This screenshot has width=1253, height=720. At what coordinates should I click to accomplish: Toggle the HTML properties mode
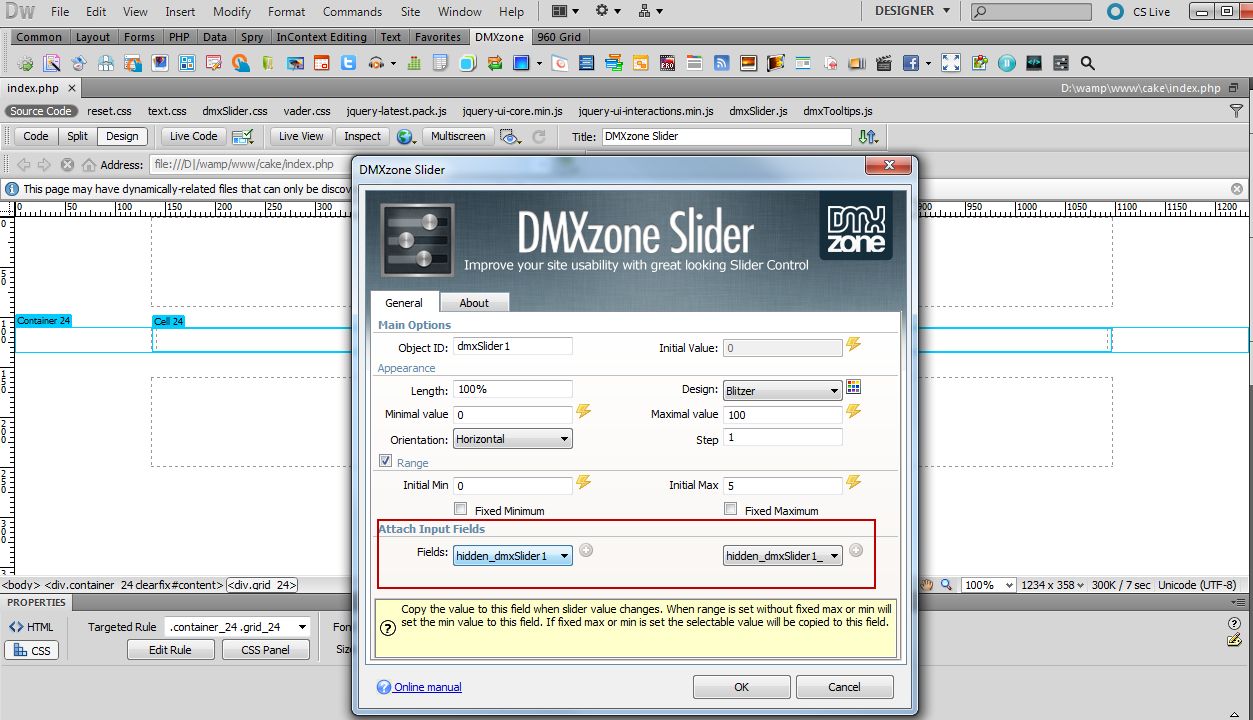click(x=31, y=627)
